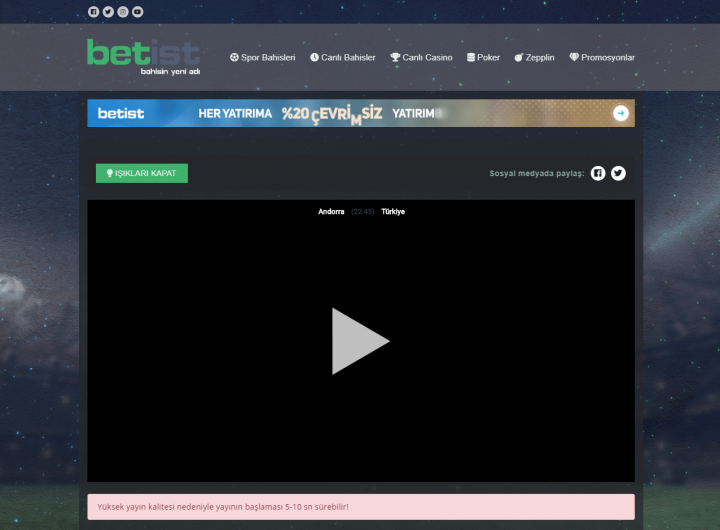Click the Sosyal medyada paylaş label
The height and width of the screenshot is (530, 720).
[537, 173]
